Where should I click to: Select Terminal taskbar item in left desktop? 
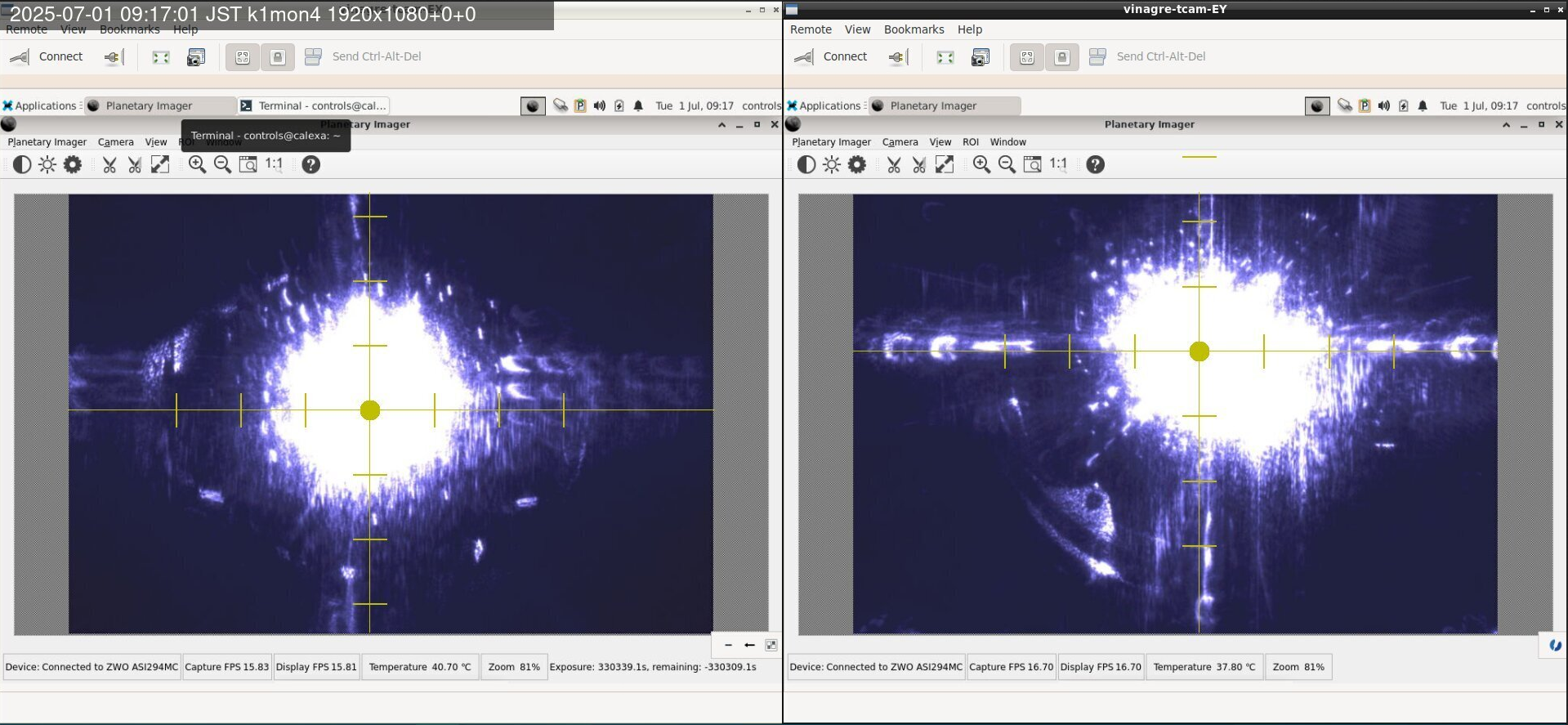tap(313, 105)
